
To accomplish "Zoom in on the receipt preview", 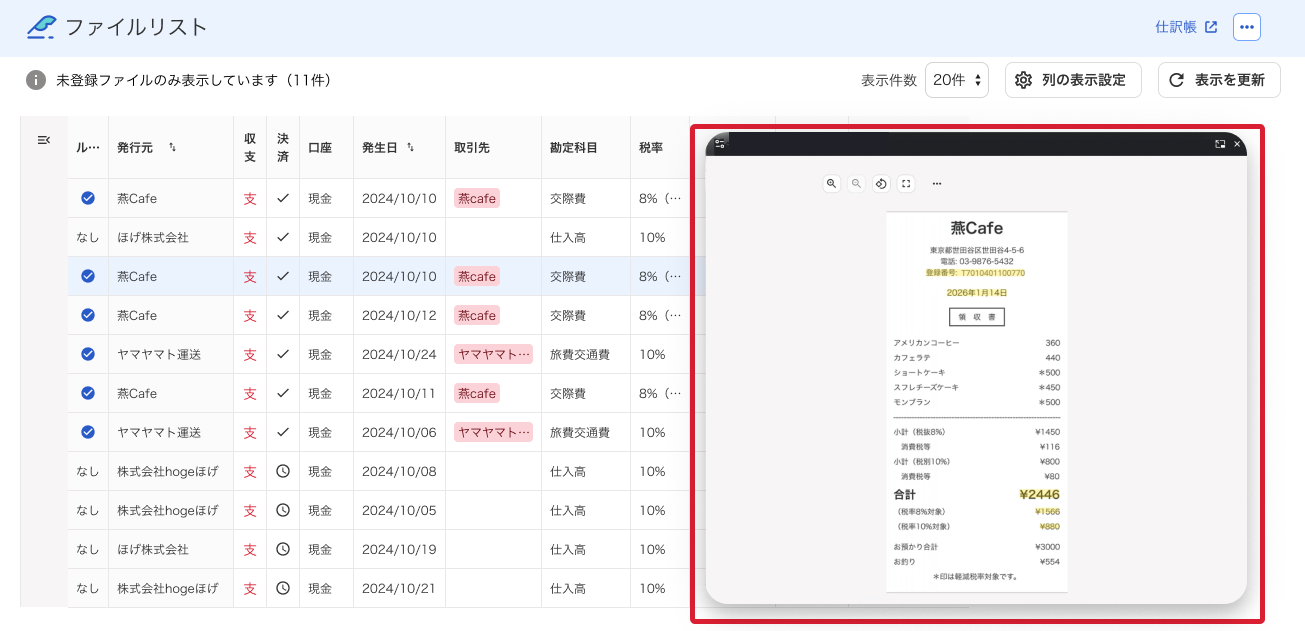I will pyautogui.click(x=831, y=183).
